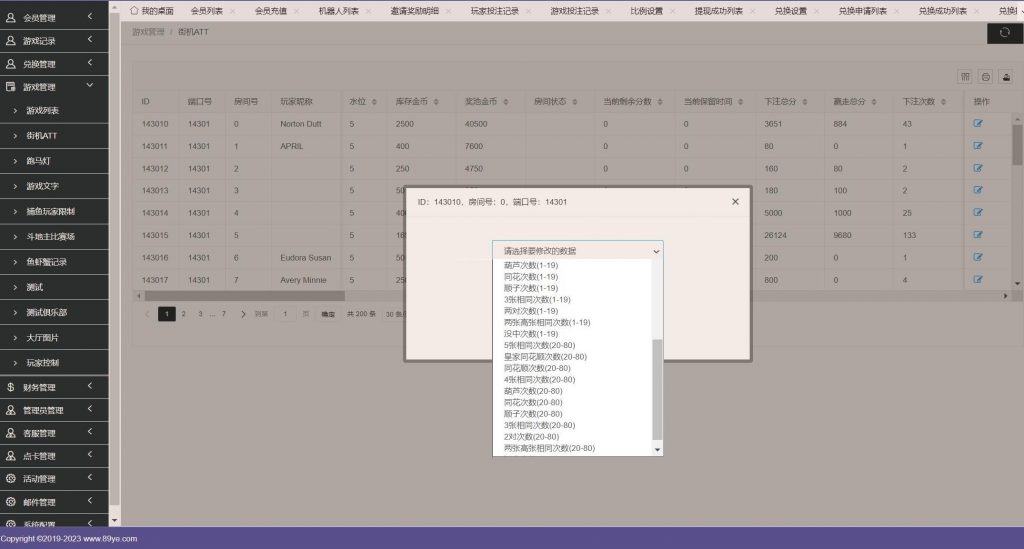Close the ID 143010 dialog

click(x=735, y=201)
